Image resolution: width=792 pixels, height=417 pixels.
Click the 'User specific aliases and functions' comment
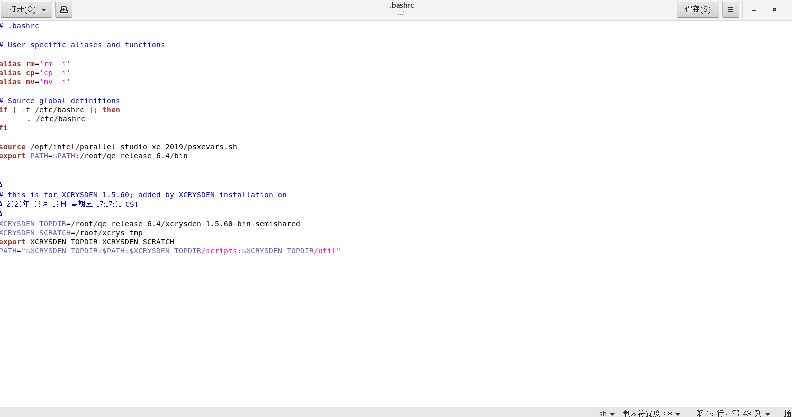pyautogui.click(x=82, y=44)
